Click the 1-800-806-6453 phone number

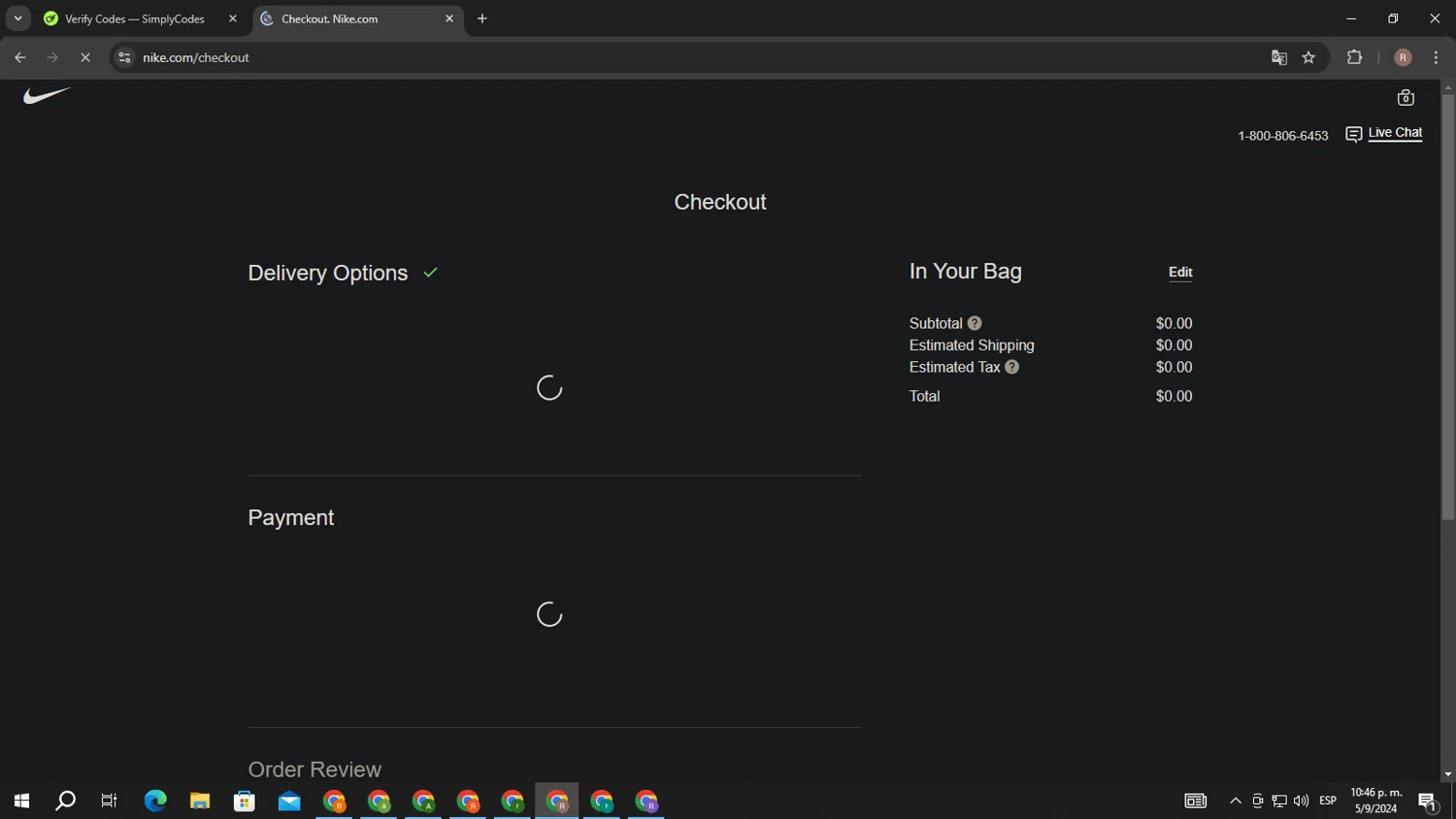(x=1282, y=136)
